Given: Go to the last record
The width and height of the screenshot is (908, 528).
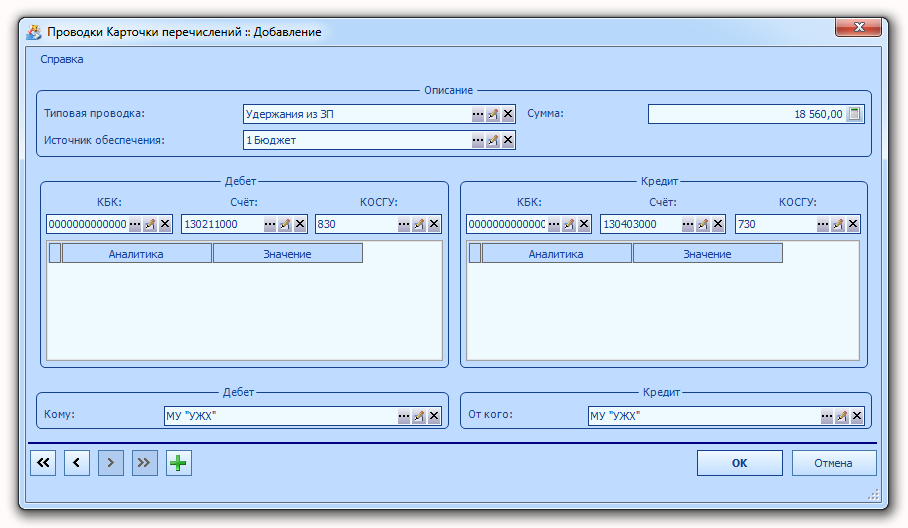Looking at the screenshot, I should (144, 463).
